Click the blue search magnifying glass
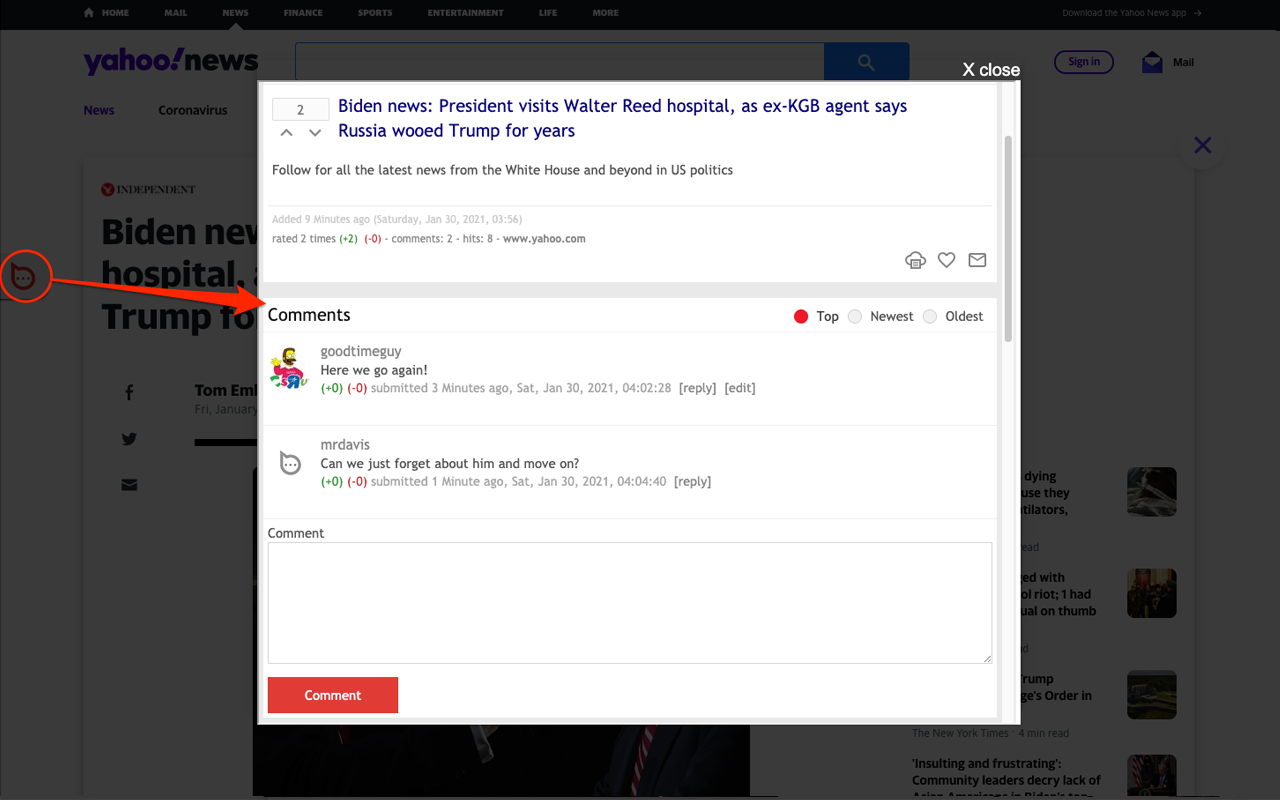The width and height of the screenshot is (1280, 800). [x=866, y=61]
